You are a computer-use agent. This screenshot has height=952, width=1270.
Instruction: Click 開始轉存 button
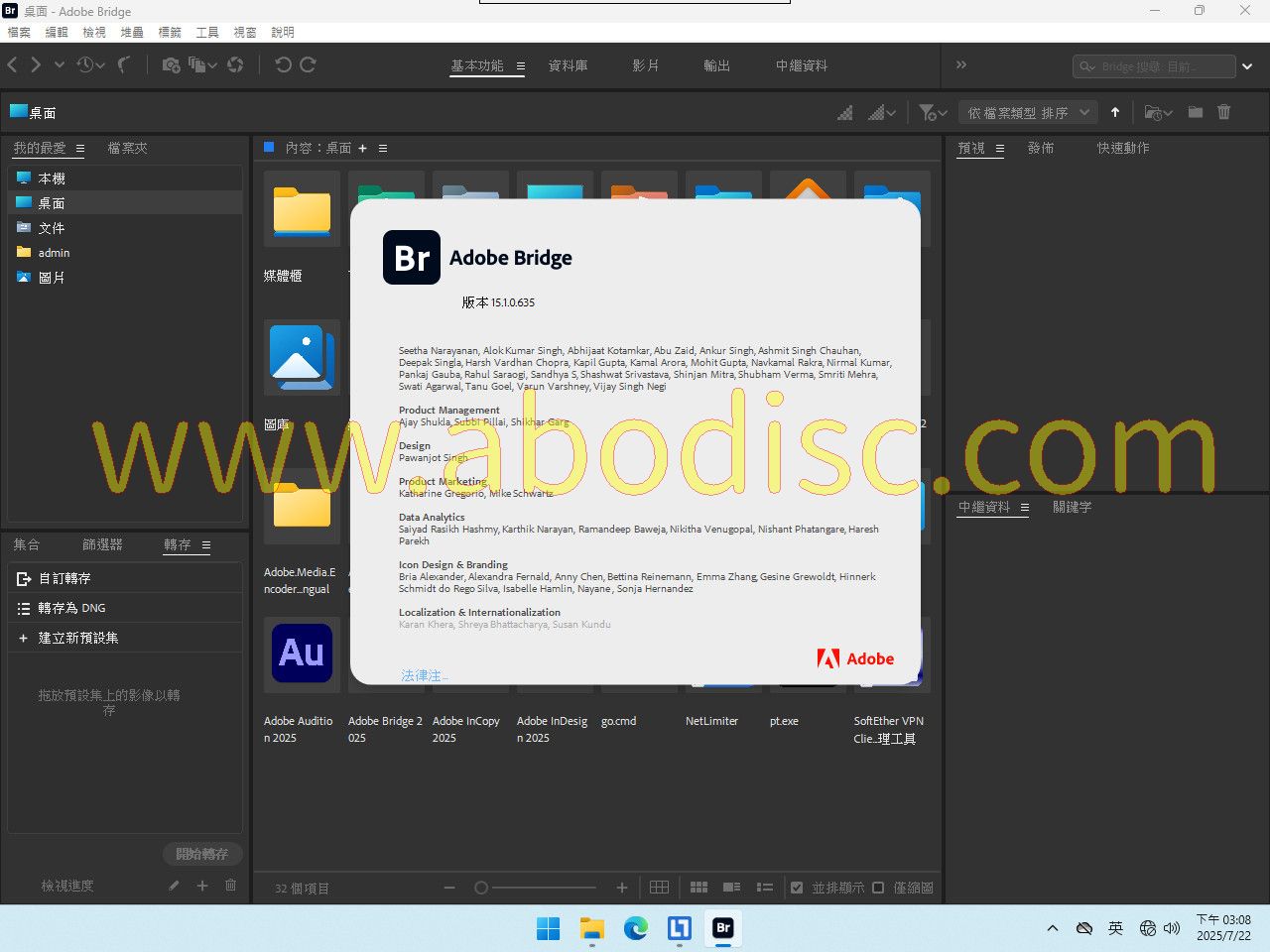pyautogui.click(x=202, y=854)
